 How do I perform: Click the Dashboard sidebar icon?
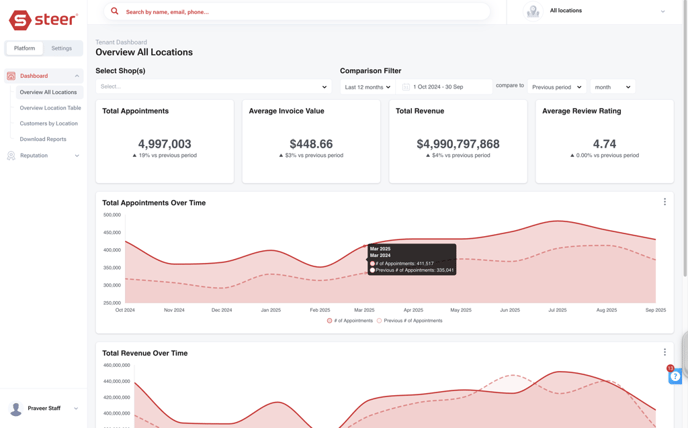(x=11, y=76)
